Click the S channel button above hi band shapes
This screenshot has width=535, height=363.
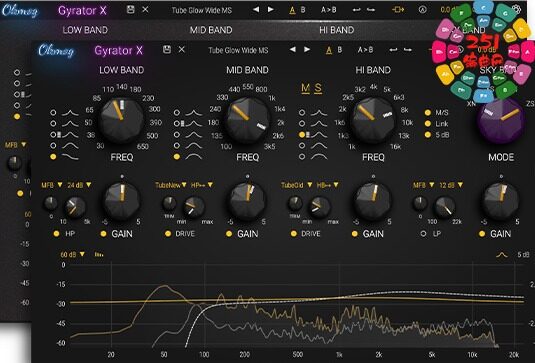[318, 88]
